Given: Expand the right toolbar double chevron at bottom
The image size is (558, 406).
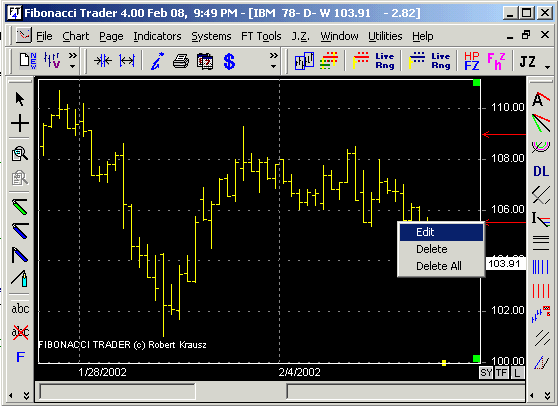Looking at the screenshot, I should tap(547, 395).
